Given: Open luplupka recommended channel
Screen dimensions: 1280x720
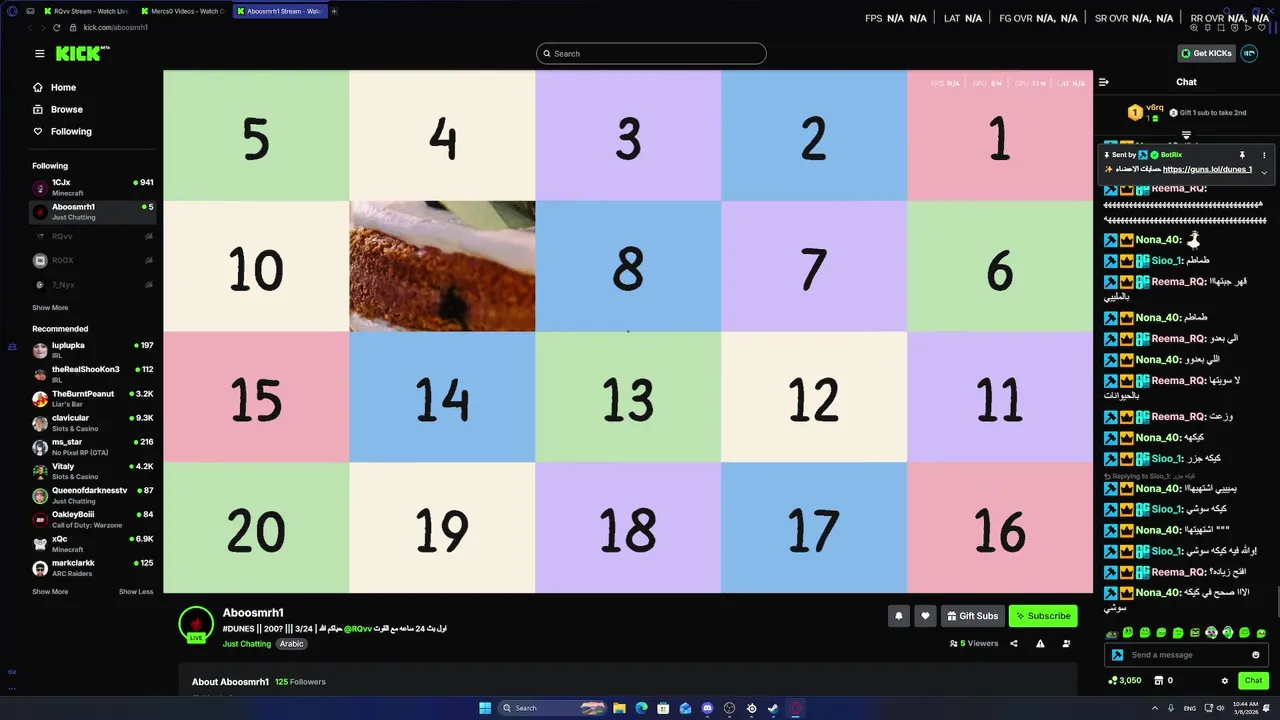Looking at the screenshot, I should 92,350.
